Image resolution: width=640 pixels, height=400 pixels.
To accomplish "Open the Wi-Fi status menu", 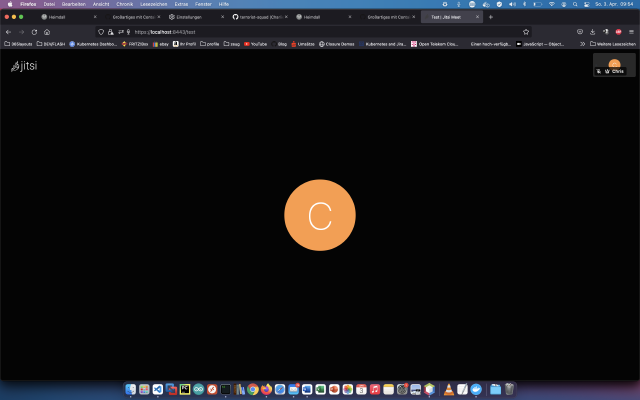I will 551,4.
